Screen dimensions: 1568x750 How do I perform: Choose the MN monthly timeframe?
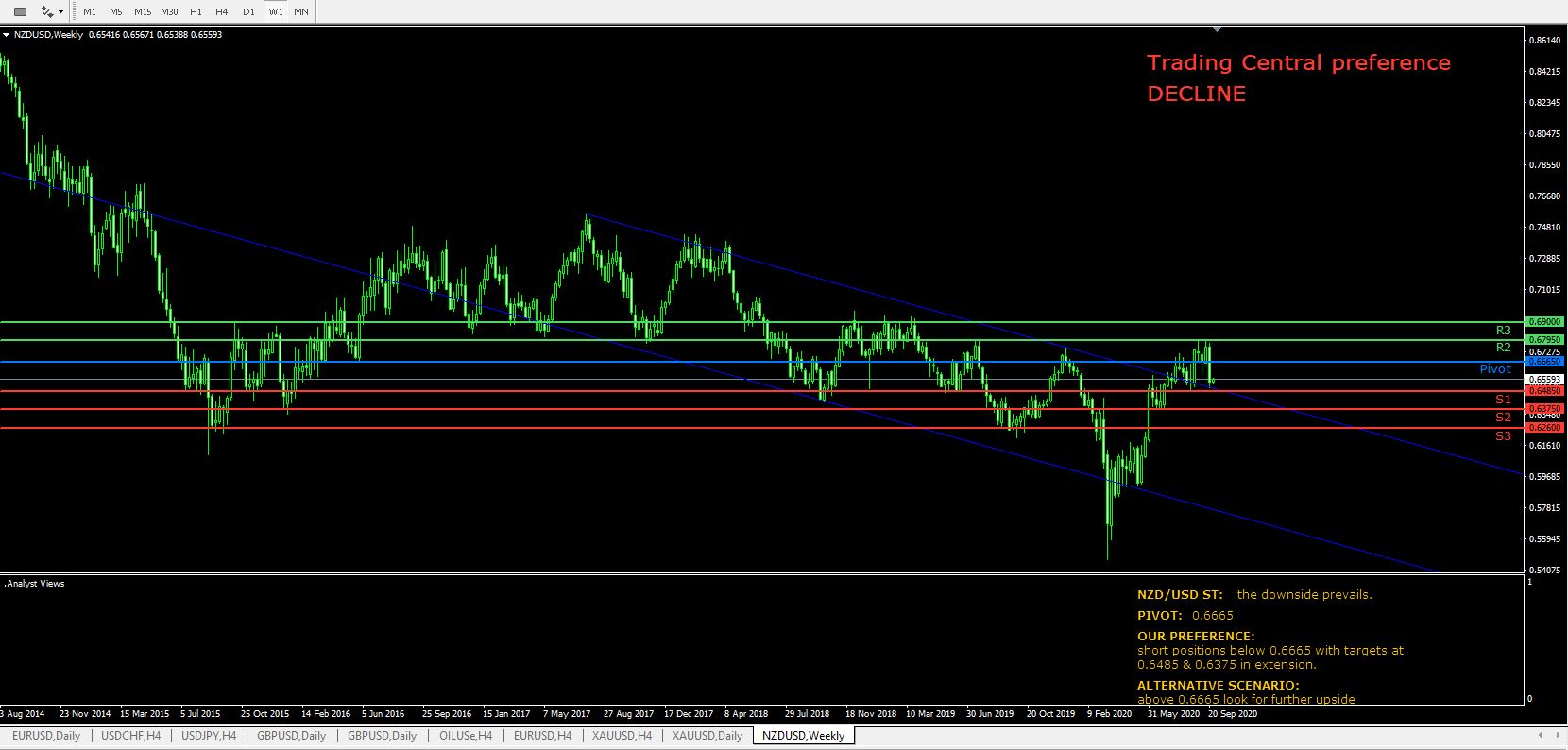[300, 12]
